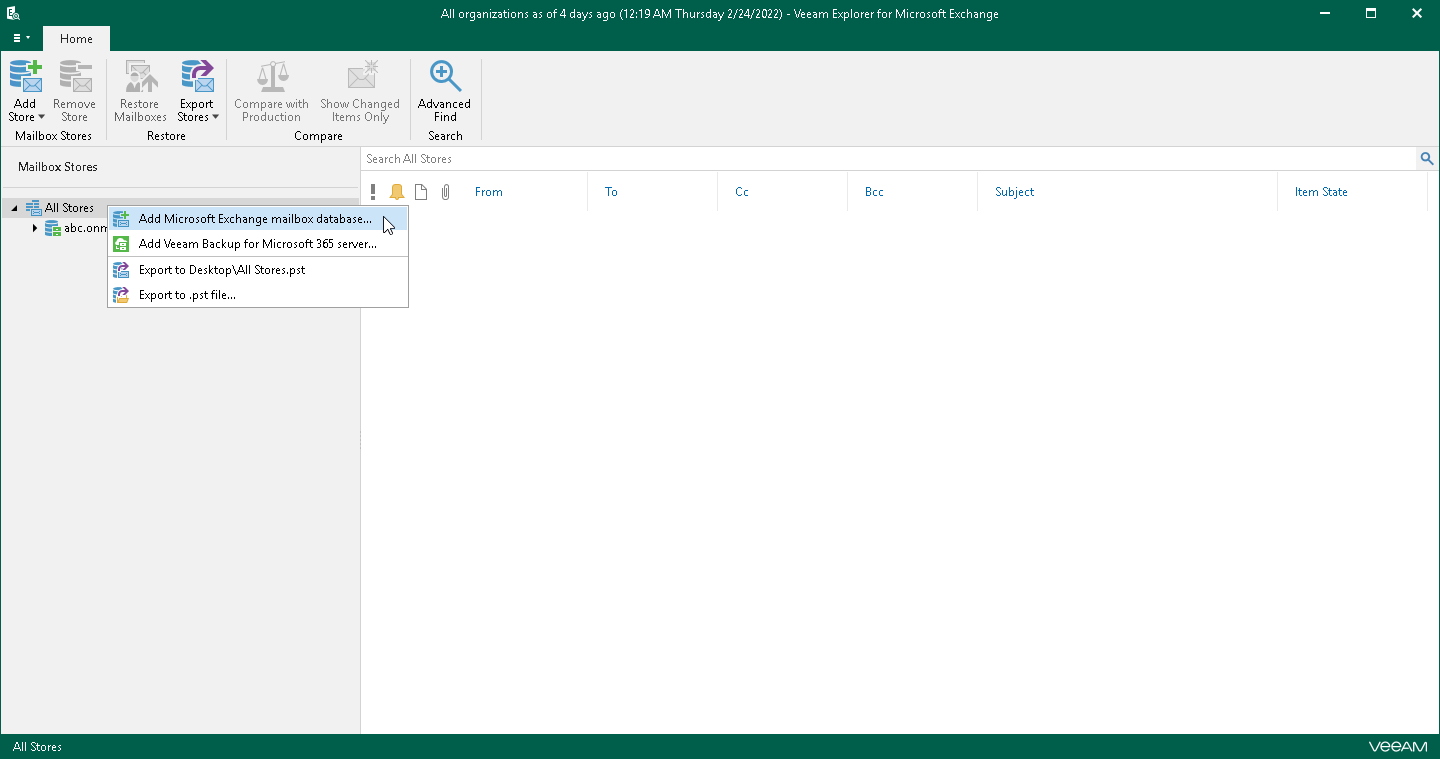This screenshot has width=1440, height=759.
Task: Click the Mailbox Stores panel header
Action: [x=58, y=167]
